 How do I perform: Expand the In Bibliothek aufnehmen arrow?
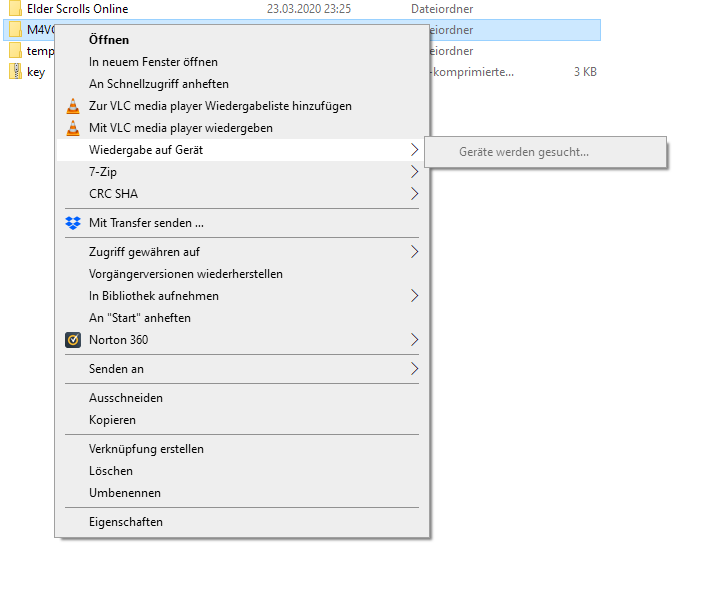click(415, 296)
